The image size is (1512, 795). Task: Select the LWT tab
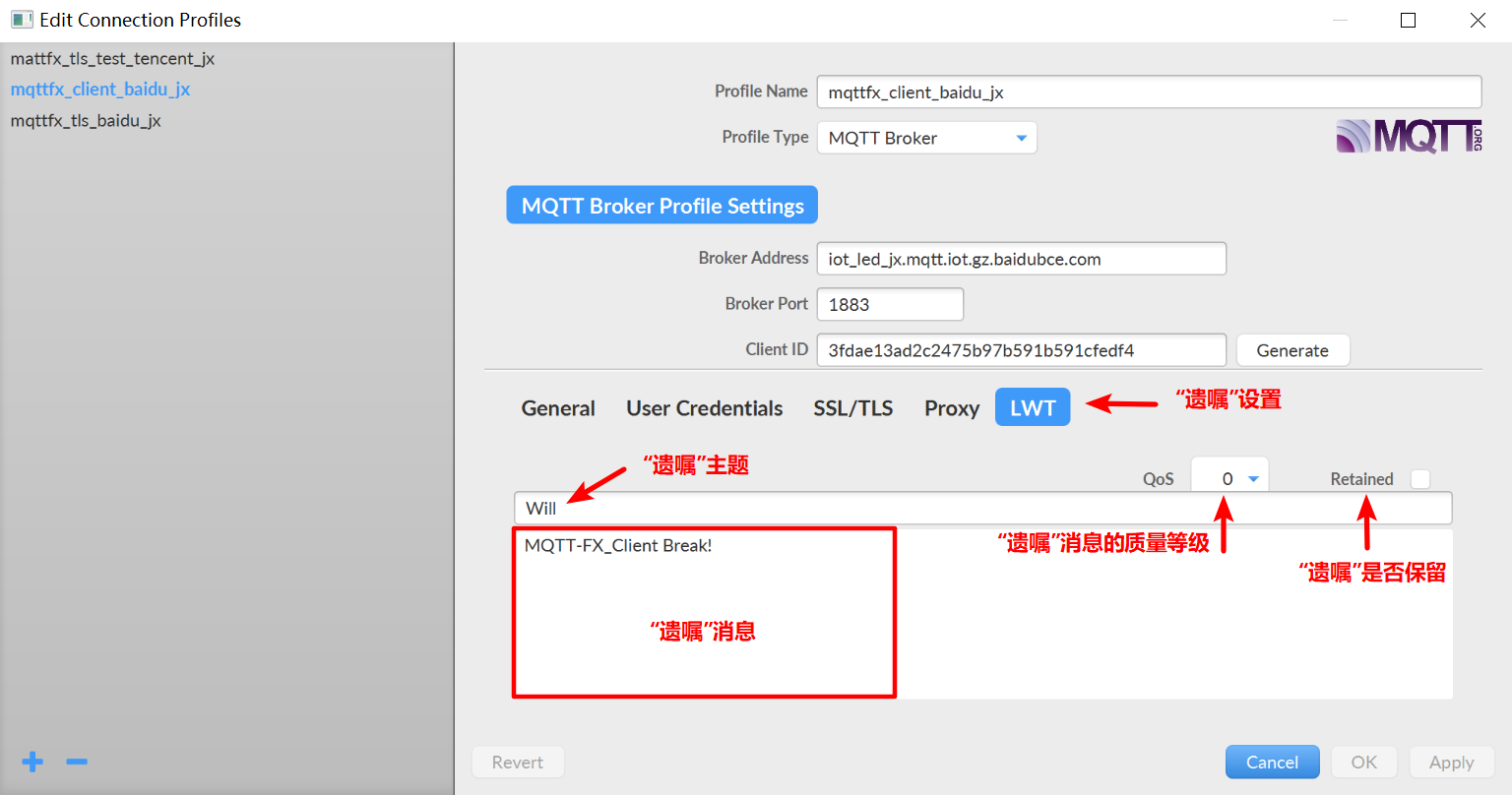coord(1033,407)
